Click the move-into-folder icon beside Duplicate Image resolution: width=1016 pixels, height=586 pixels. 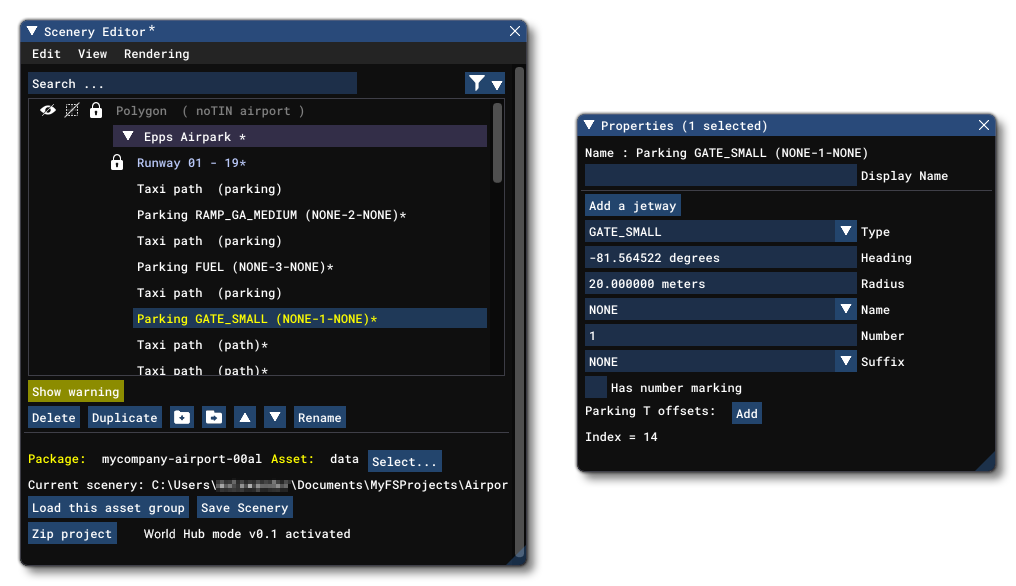(x=214, y=418)
